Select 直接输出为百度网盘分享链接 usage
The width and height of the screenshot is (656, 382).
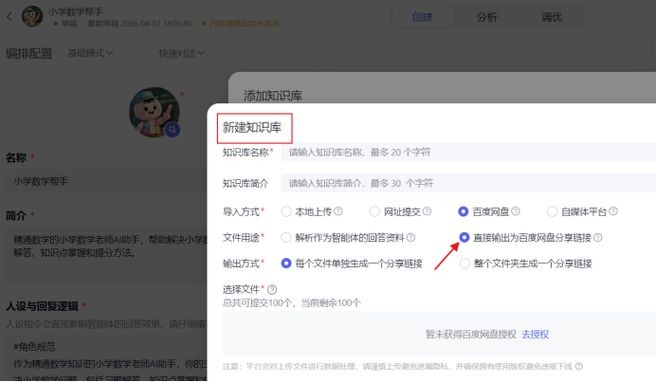coord(464,237)
